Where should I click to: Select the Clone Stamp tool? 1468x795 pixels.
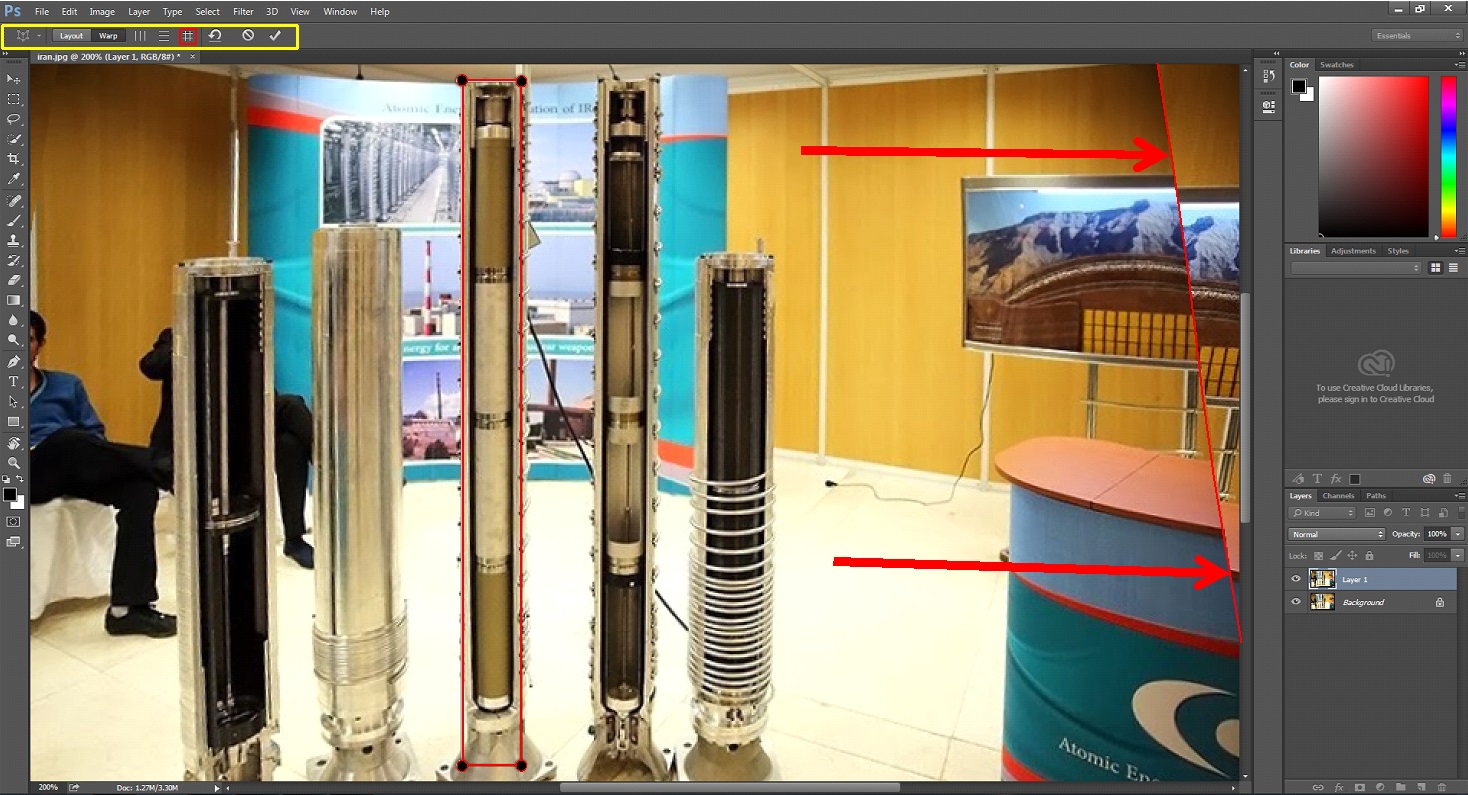(x=14, y=241)
